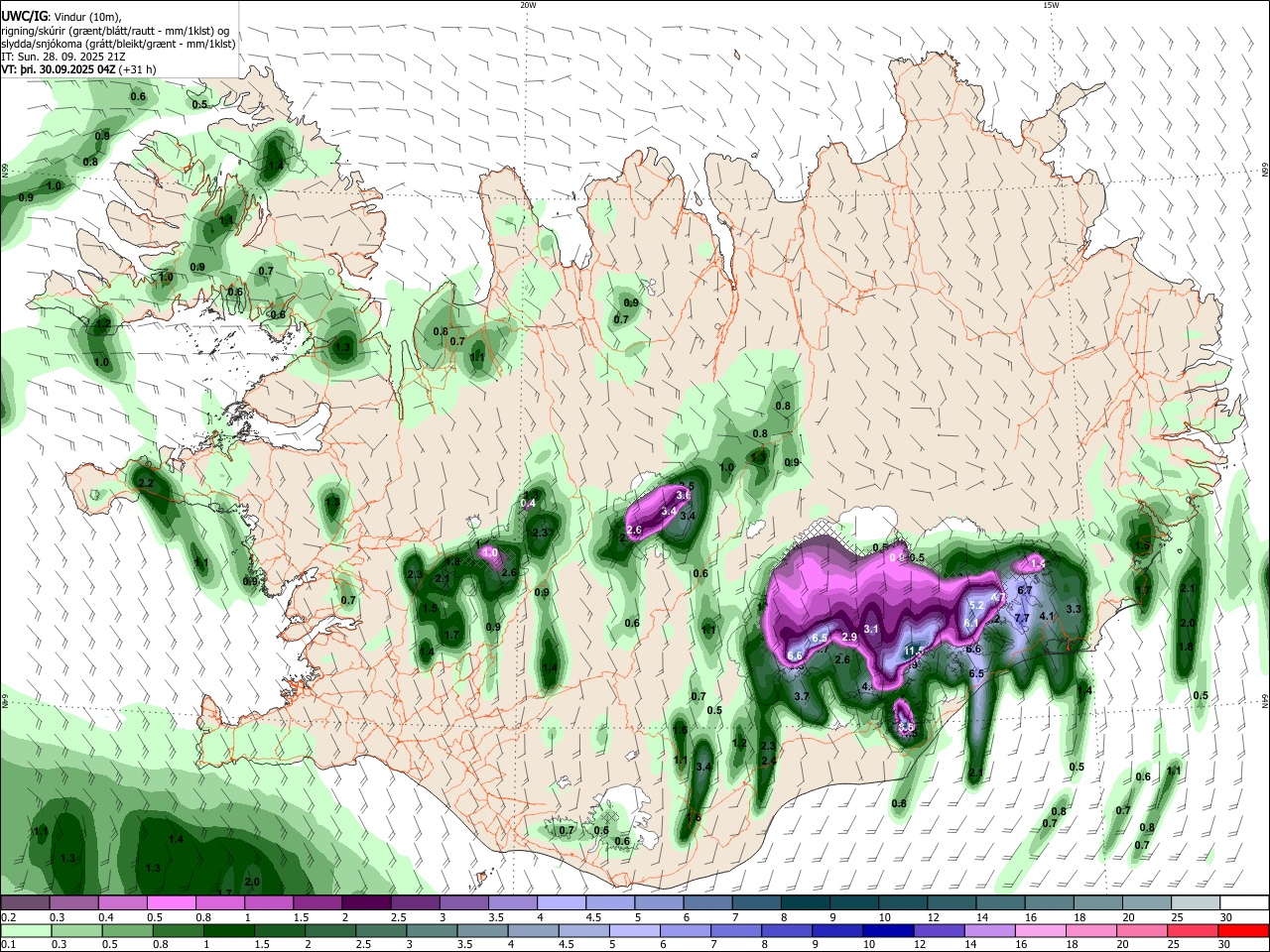The width and height of the screenshot is (1270, 952).
Task: Click the '20W' longitude label at top
Action: [x=528, y=5]
